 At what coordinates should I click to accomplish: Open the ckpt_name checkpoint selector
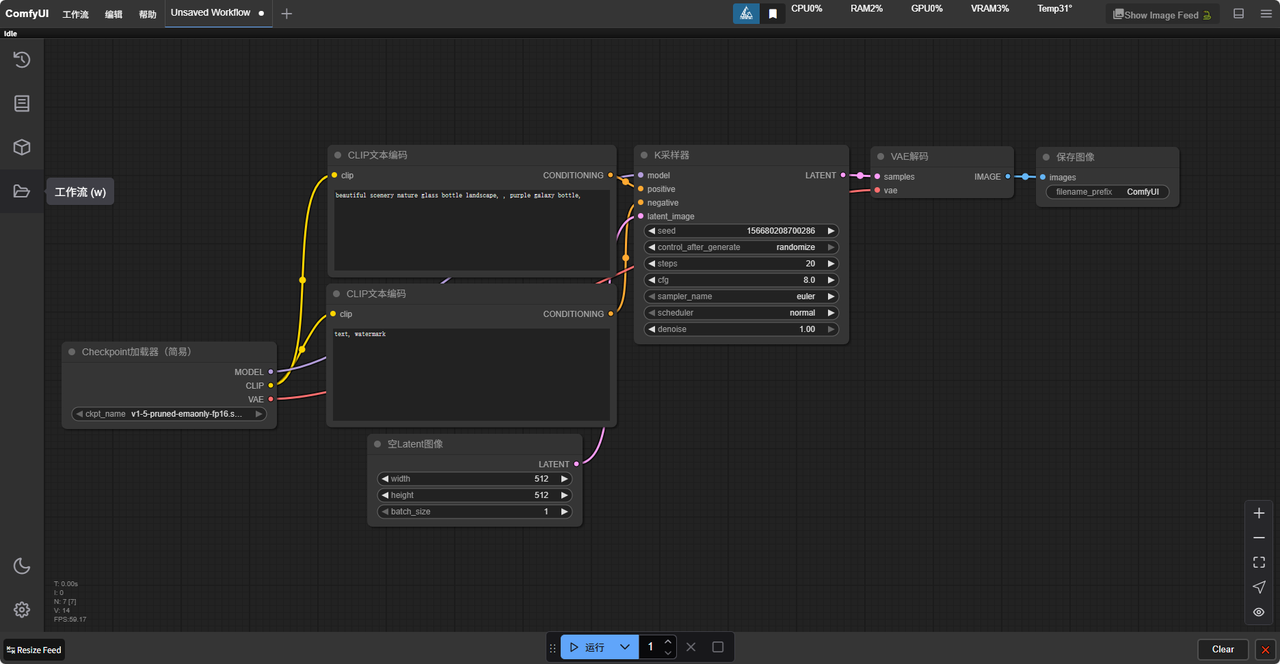tap(170, 414)
